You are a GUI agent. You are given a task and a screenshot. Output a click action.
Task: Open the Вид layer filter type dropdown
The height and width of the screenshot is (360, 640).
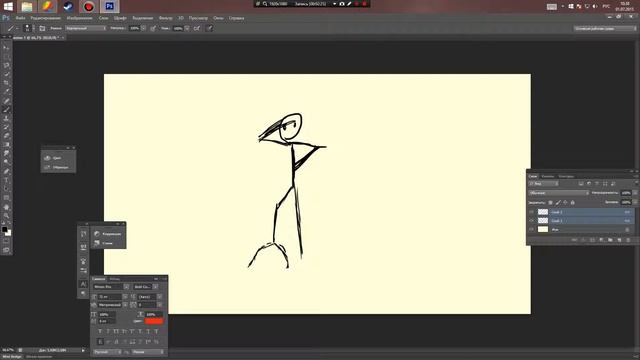click(x=543, y=184)
